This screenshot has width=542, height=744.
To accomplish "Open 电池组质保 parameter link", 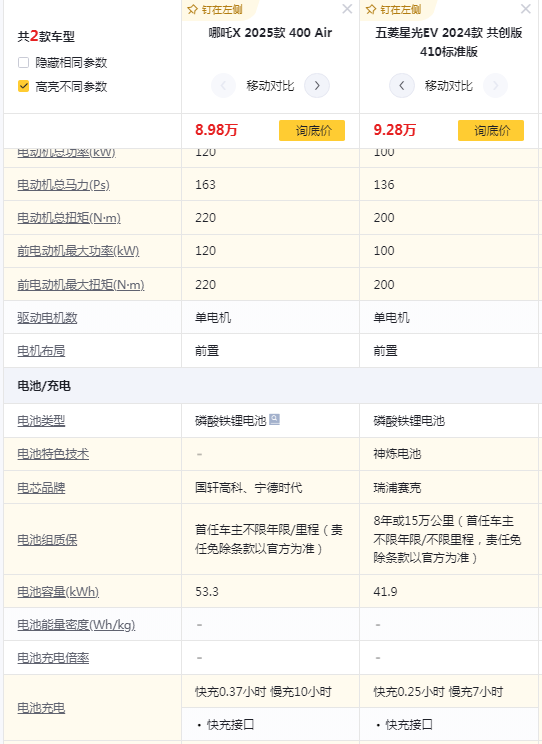I will (x=47, y=540).
